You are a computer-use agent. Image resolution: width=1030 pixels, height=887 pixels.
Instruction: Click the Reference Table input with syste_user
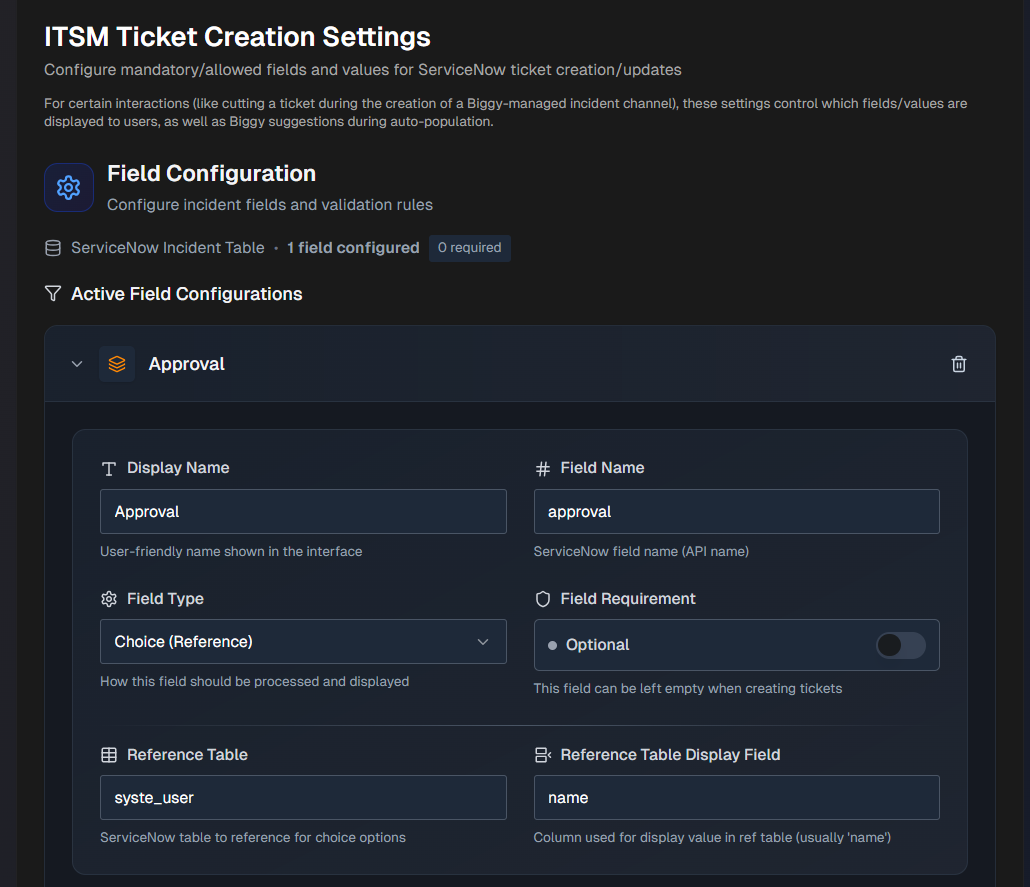[x=302, y=798]
